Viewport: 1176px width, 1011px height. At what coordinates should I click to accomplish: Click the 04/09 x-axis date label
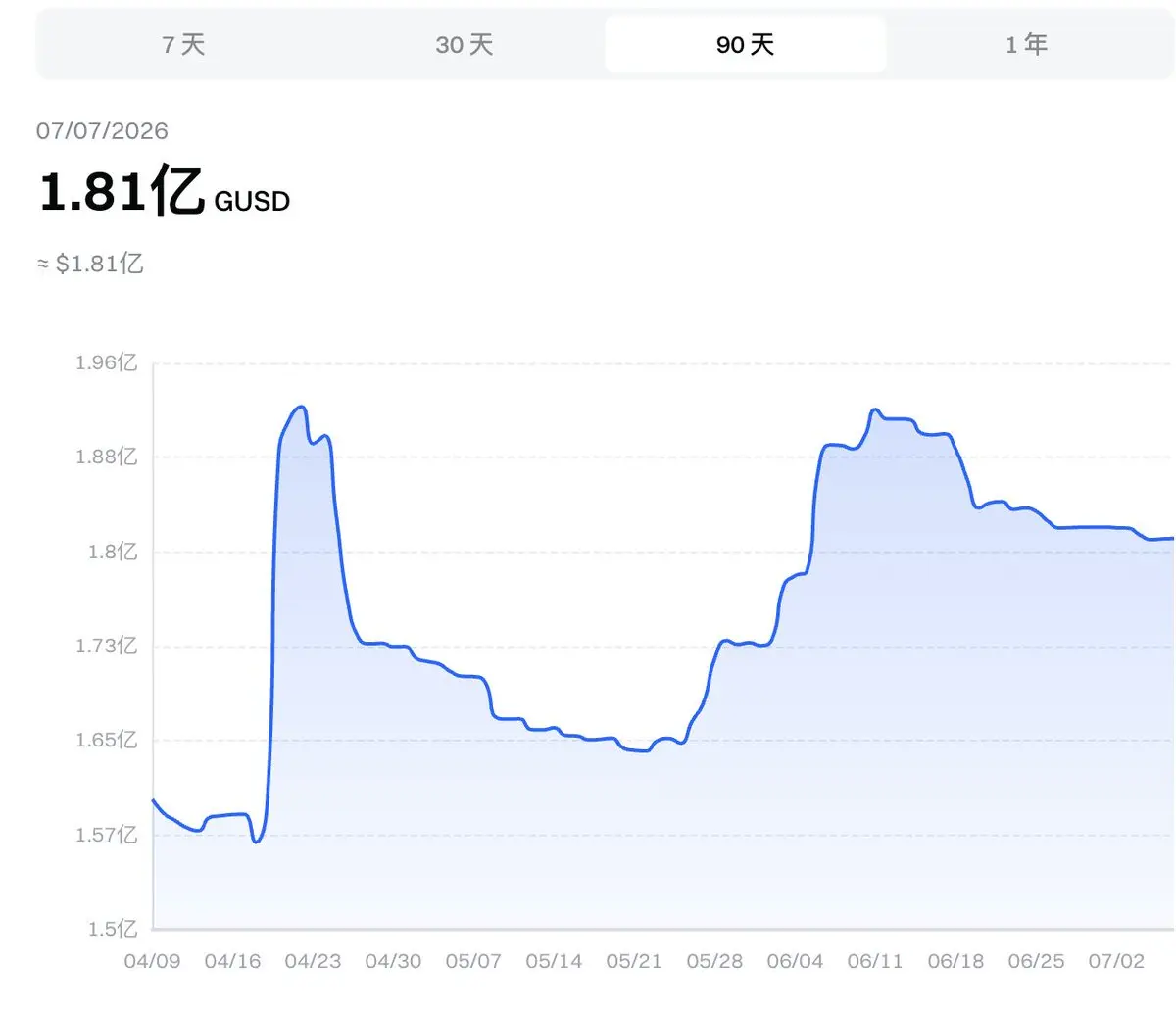[x=152, y=961]
